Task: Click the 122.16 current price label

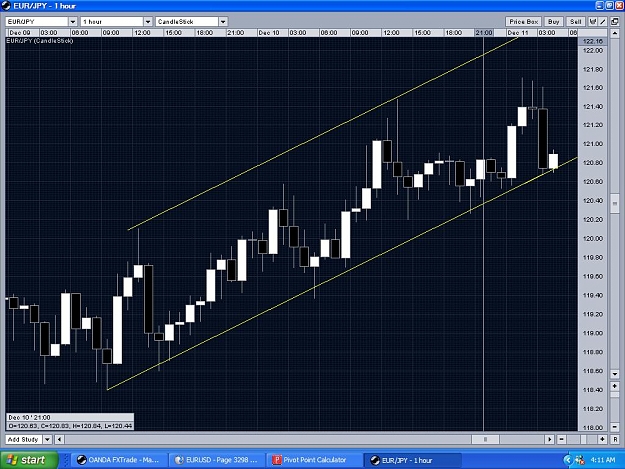Action: [592, 41]
